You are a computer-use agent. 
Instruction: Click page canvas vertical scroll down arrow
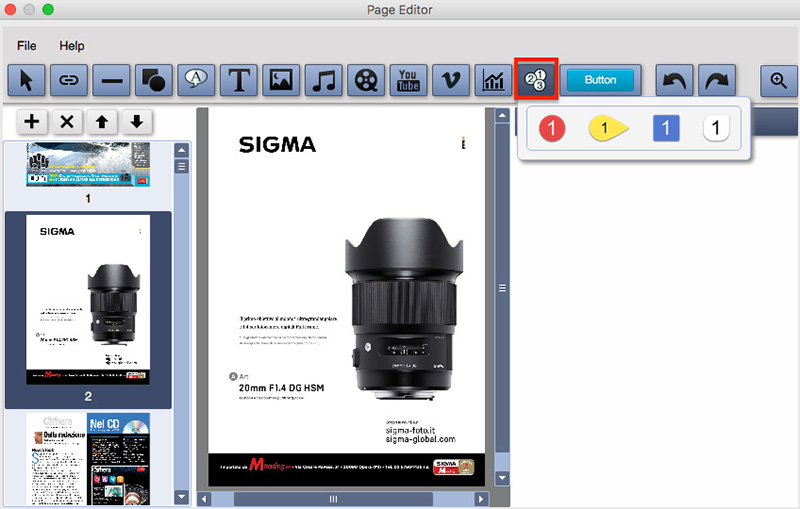tap(502, 478)
